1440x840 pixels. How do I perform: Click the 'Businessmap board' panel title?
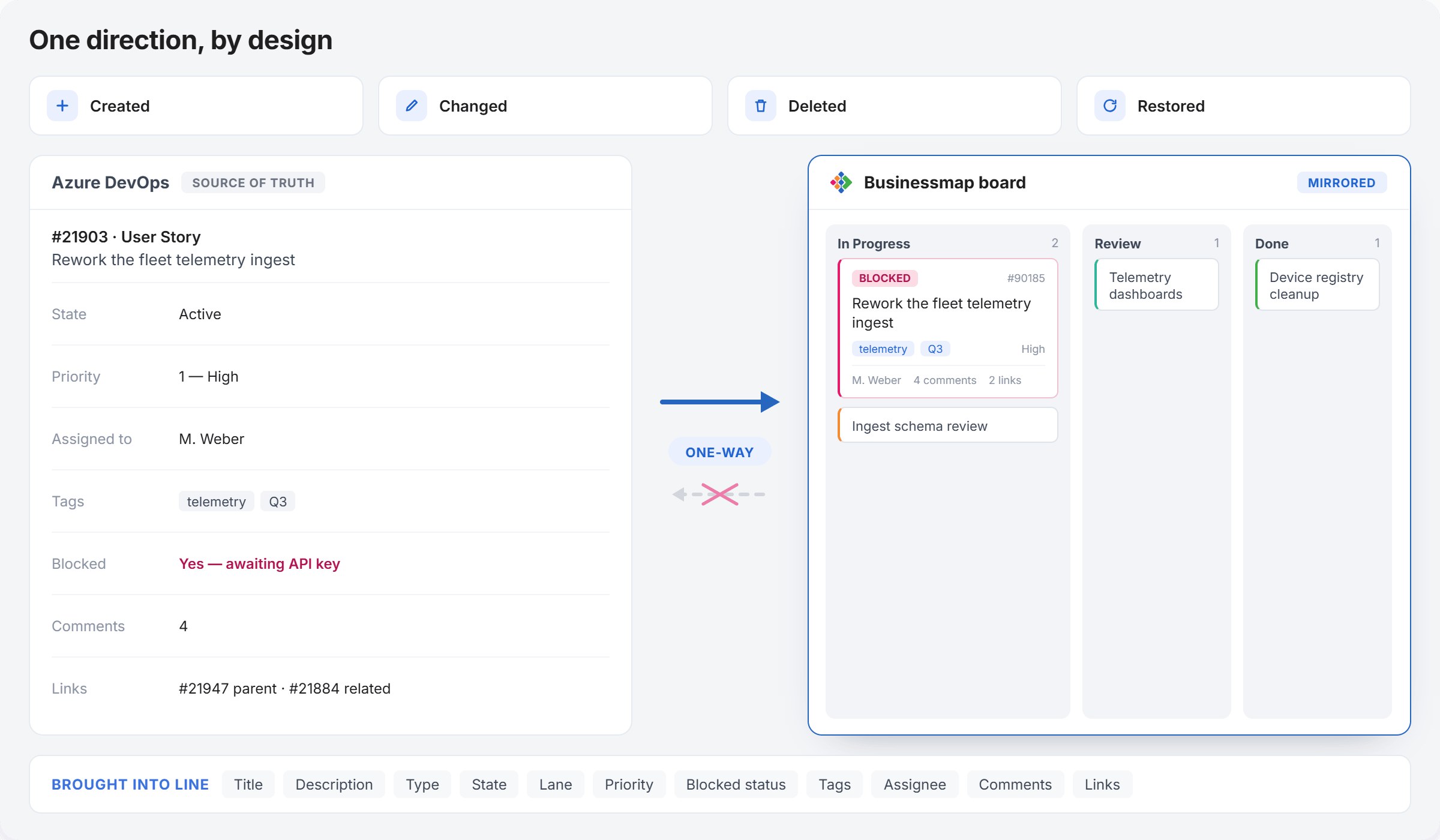(x=945, y=182)
